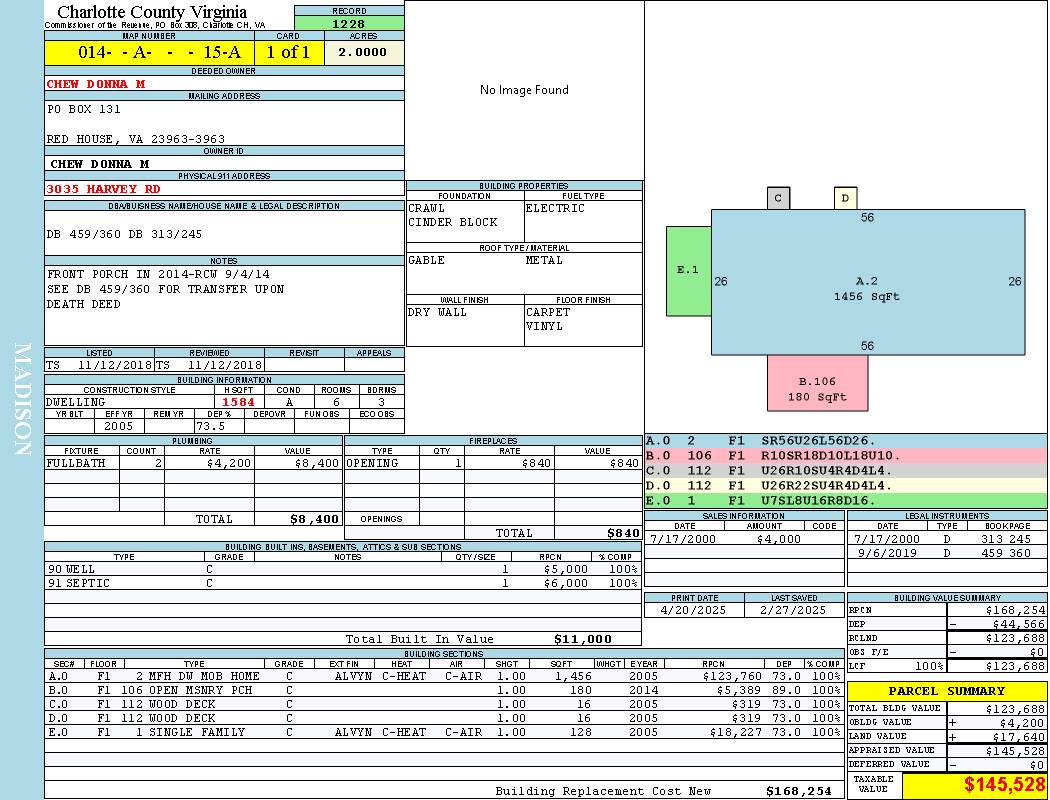This screenshot has width=1050, height=800.
Task: Select deeded owner CHEW DONNA M in red
Action: pyautogui.click(x=96, y=84)
